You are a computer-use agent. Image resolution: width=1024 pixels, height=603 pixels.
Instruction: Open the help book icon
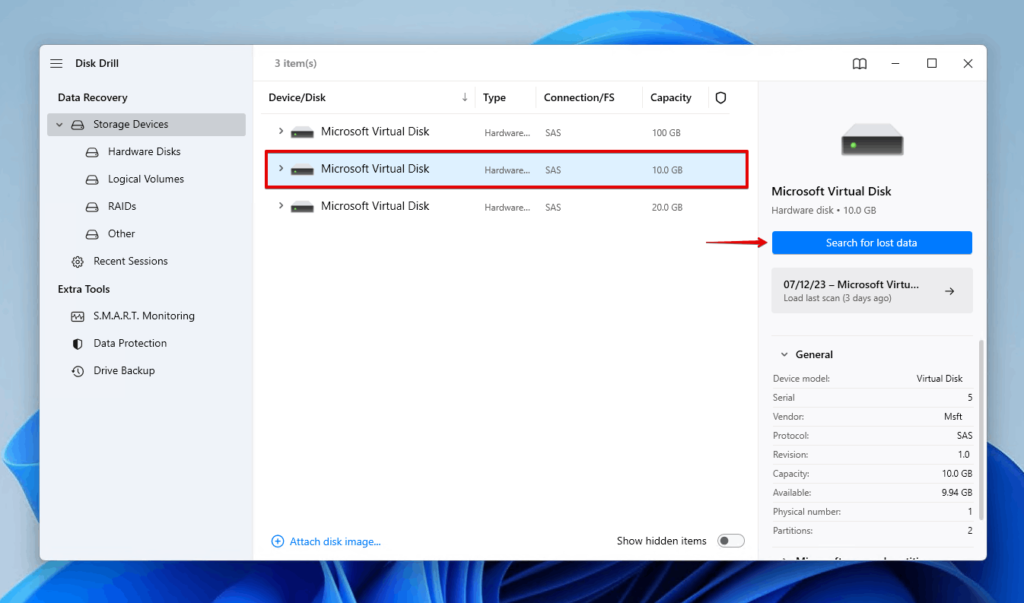pyautogui.click(x=859, y=63)
